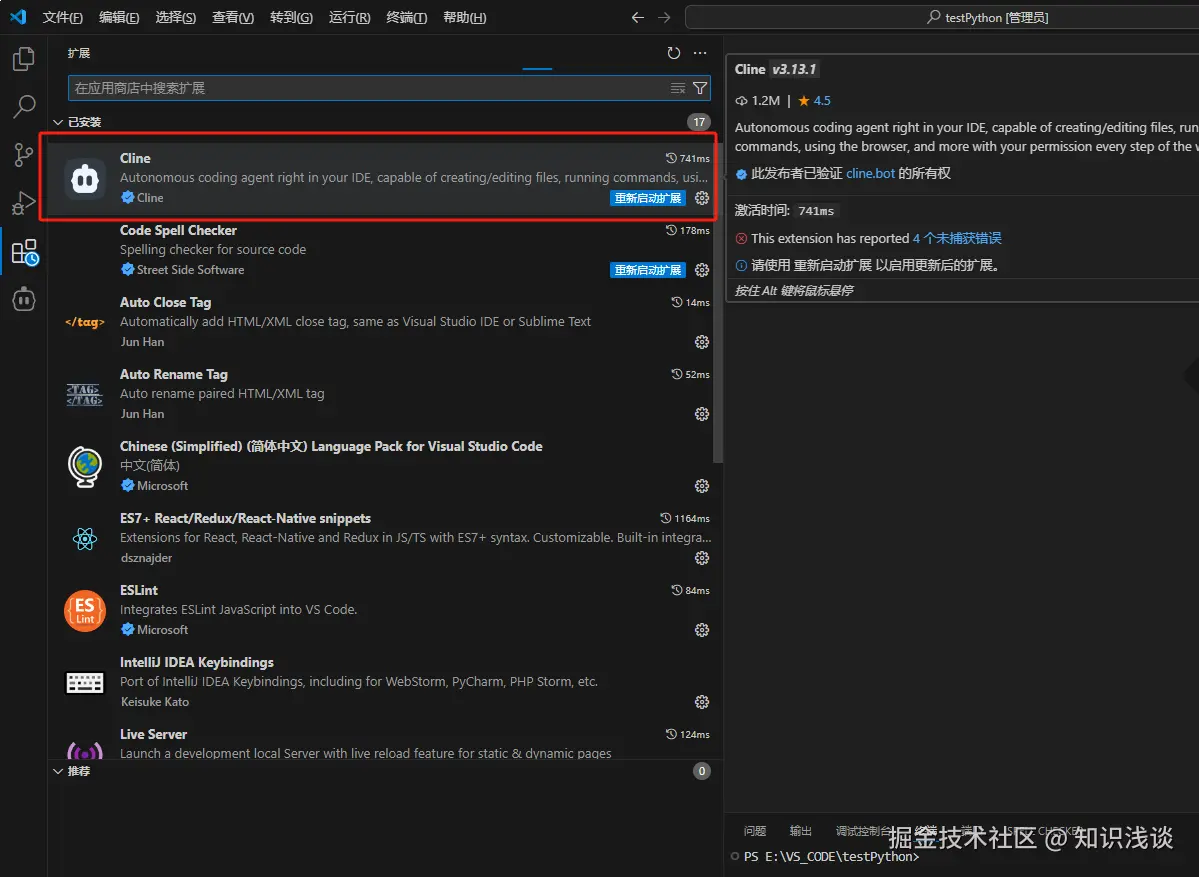Click the 1.2M install count
The width and height of the screenshot is (1199, 877).
coord(758,100)
